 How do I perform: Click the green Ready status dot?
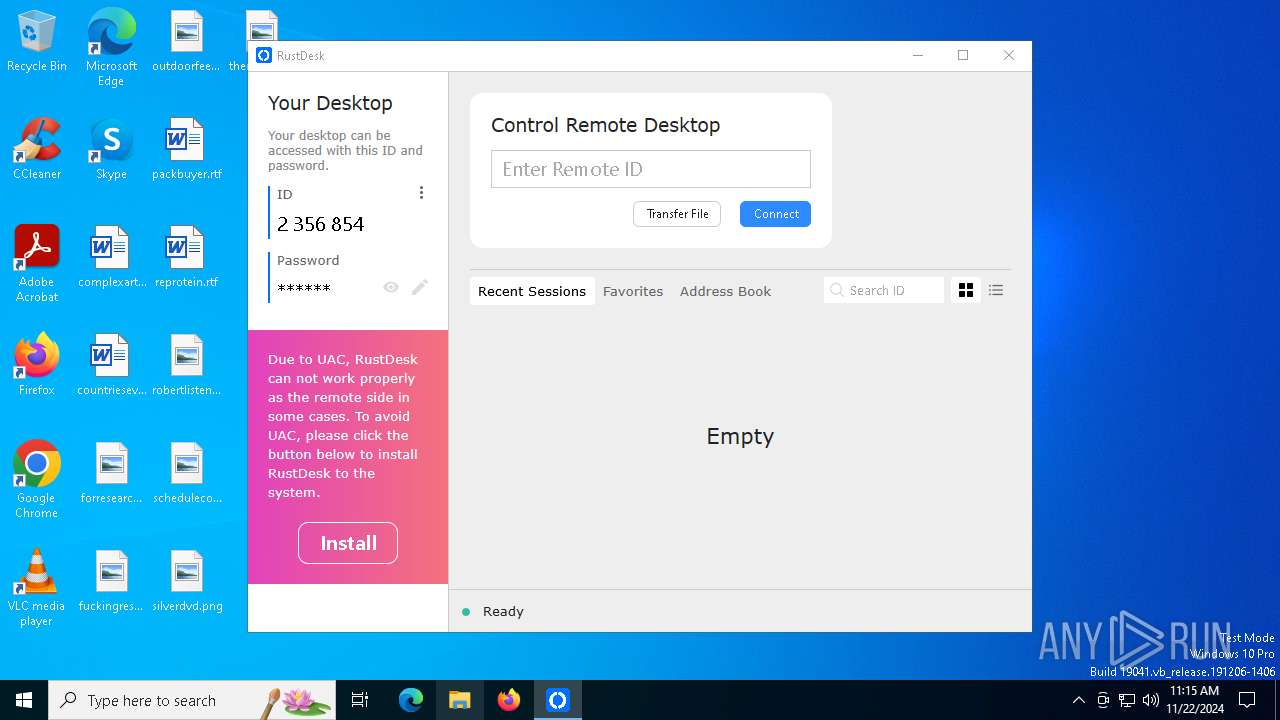coord(466,612)
